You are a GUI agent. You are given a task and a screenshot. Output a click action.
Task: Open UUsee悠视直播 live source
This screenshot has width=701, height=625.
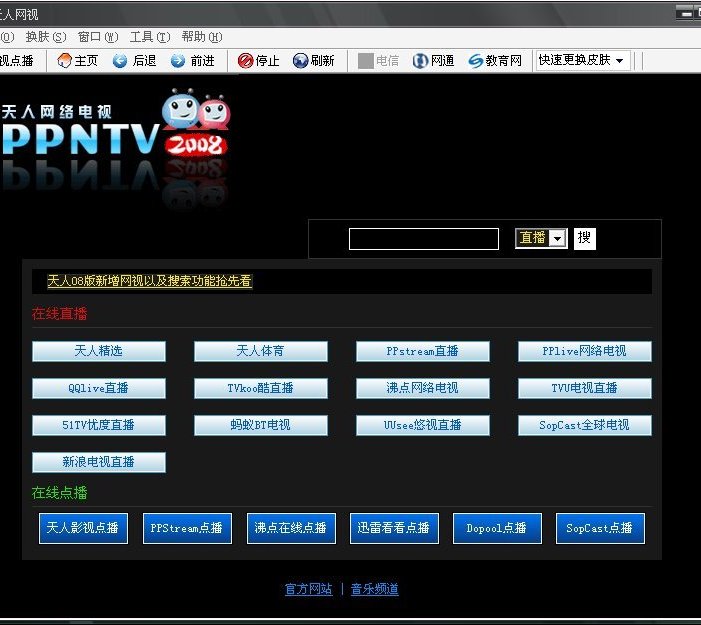click(422, 425)
